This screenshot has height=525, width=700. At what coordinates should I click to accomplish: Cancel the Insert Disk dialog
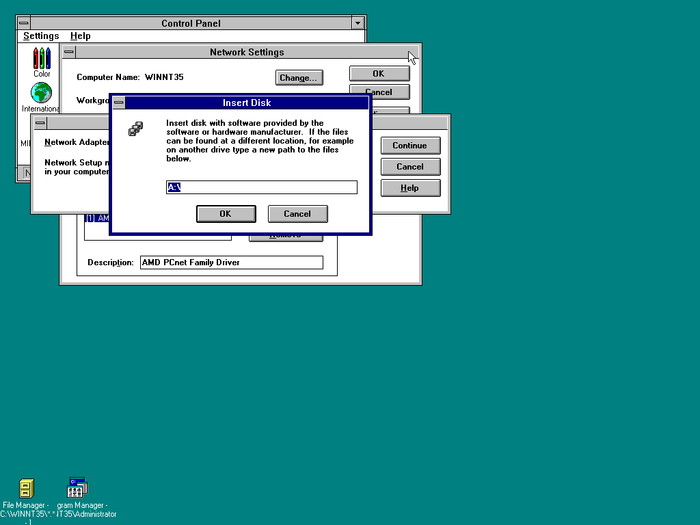coord(297,213)
